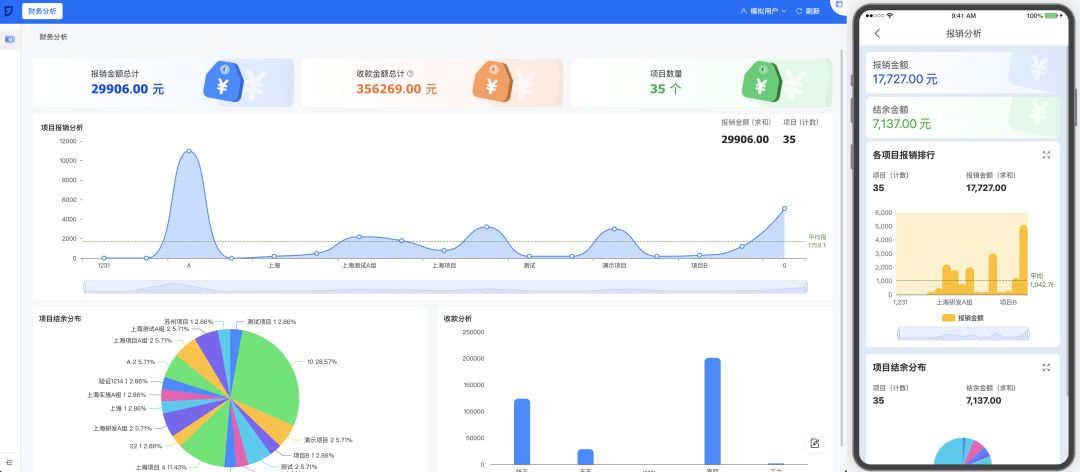
Task: Click the 财务分析 breadcrumb title
Action: click(x=54, y=37)
